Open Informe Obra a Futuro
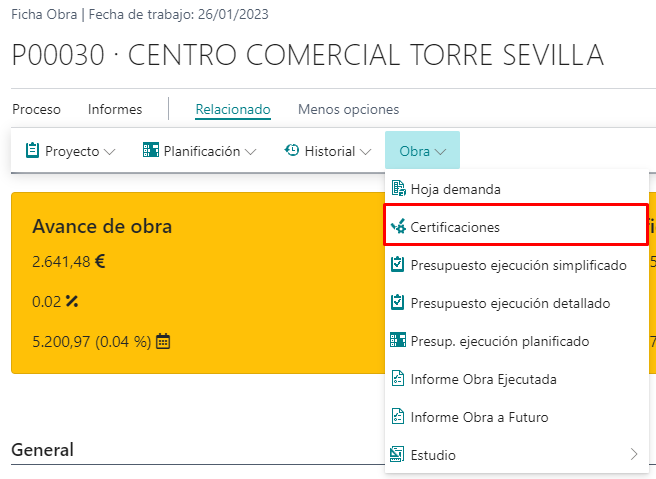656x479 pixels. click(x=517, y=417)
